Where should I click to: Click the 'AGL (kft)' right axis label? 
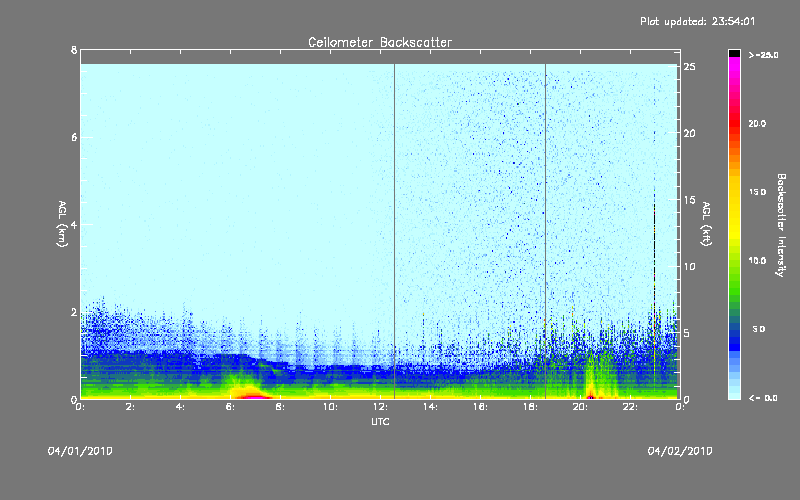pos(707,224)
